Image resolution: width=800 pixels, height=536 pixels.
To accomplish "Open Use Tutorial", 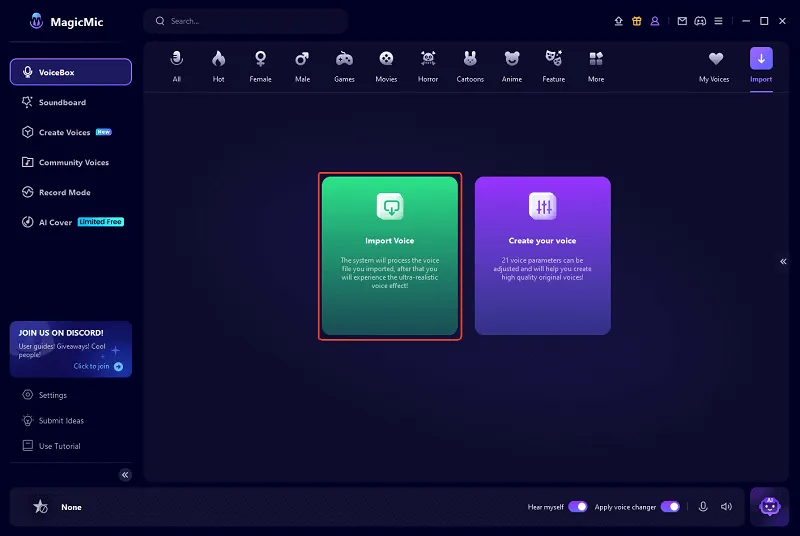I will click(52, 446).
